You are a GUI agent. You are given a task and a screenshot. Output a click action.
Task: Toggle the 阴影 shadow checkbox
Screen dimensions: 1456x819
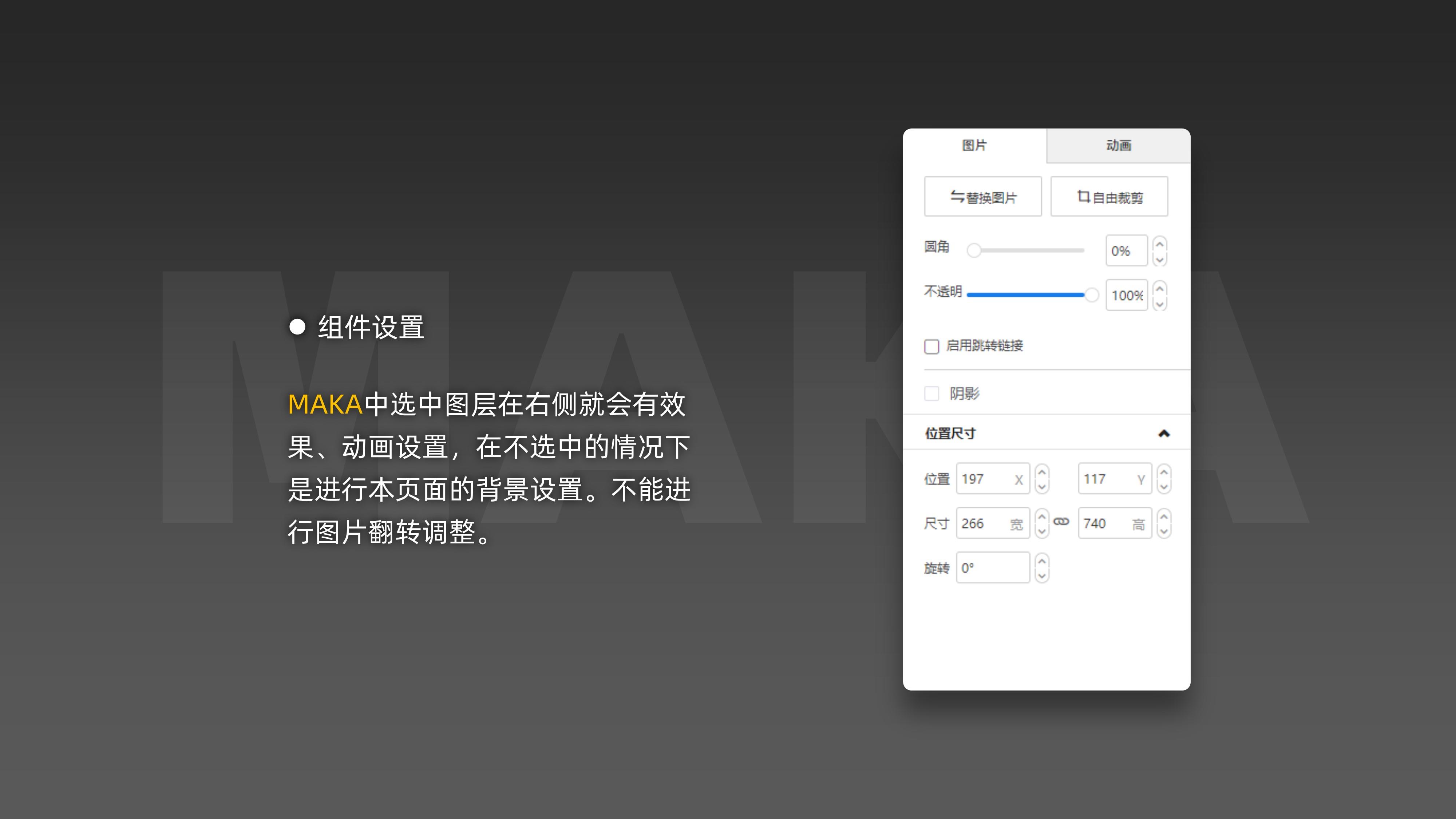click(931, 393)
